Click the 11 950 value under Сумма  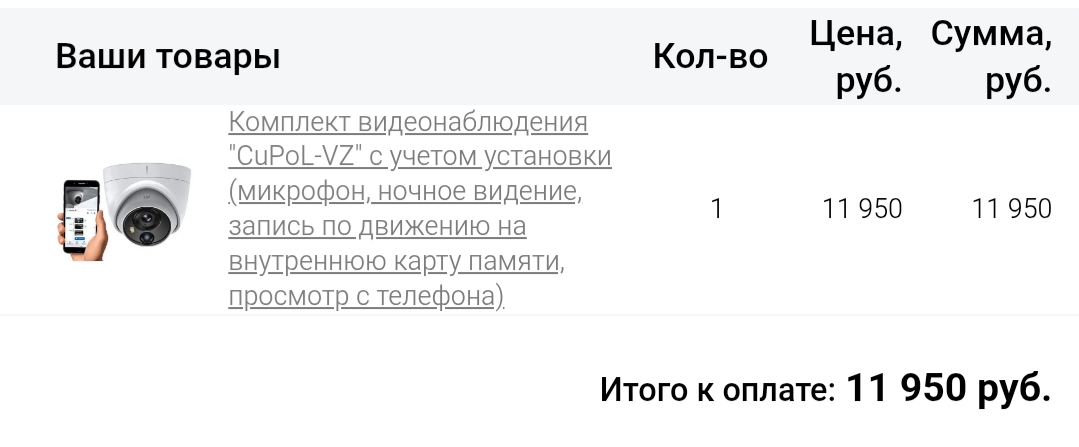(1011, 209)
